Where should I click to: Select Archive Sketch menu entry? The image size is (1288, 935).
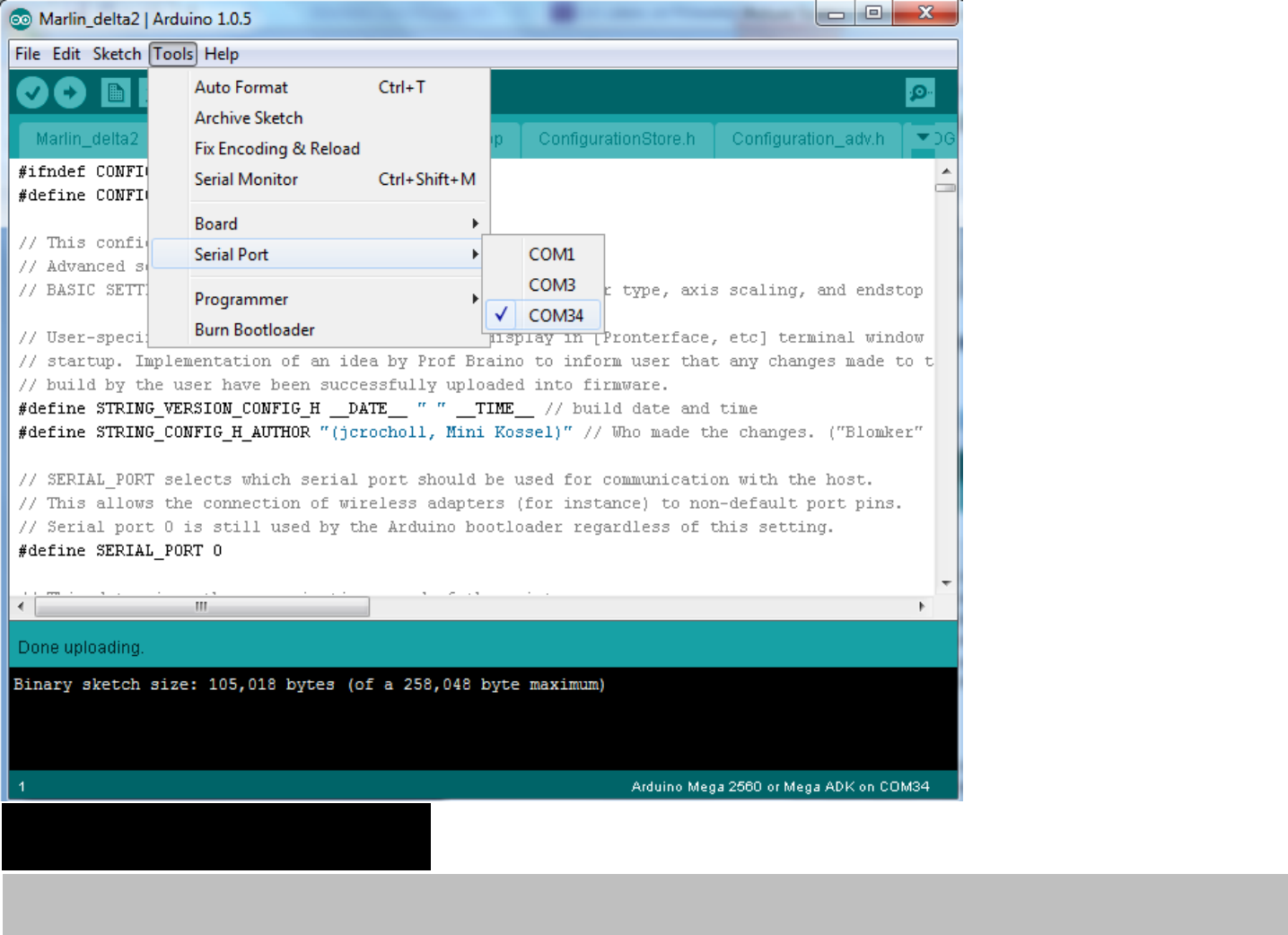320,118
